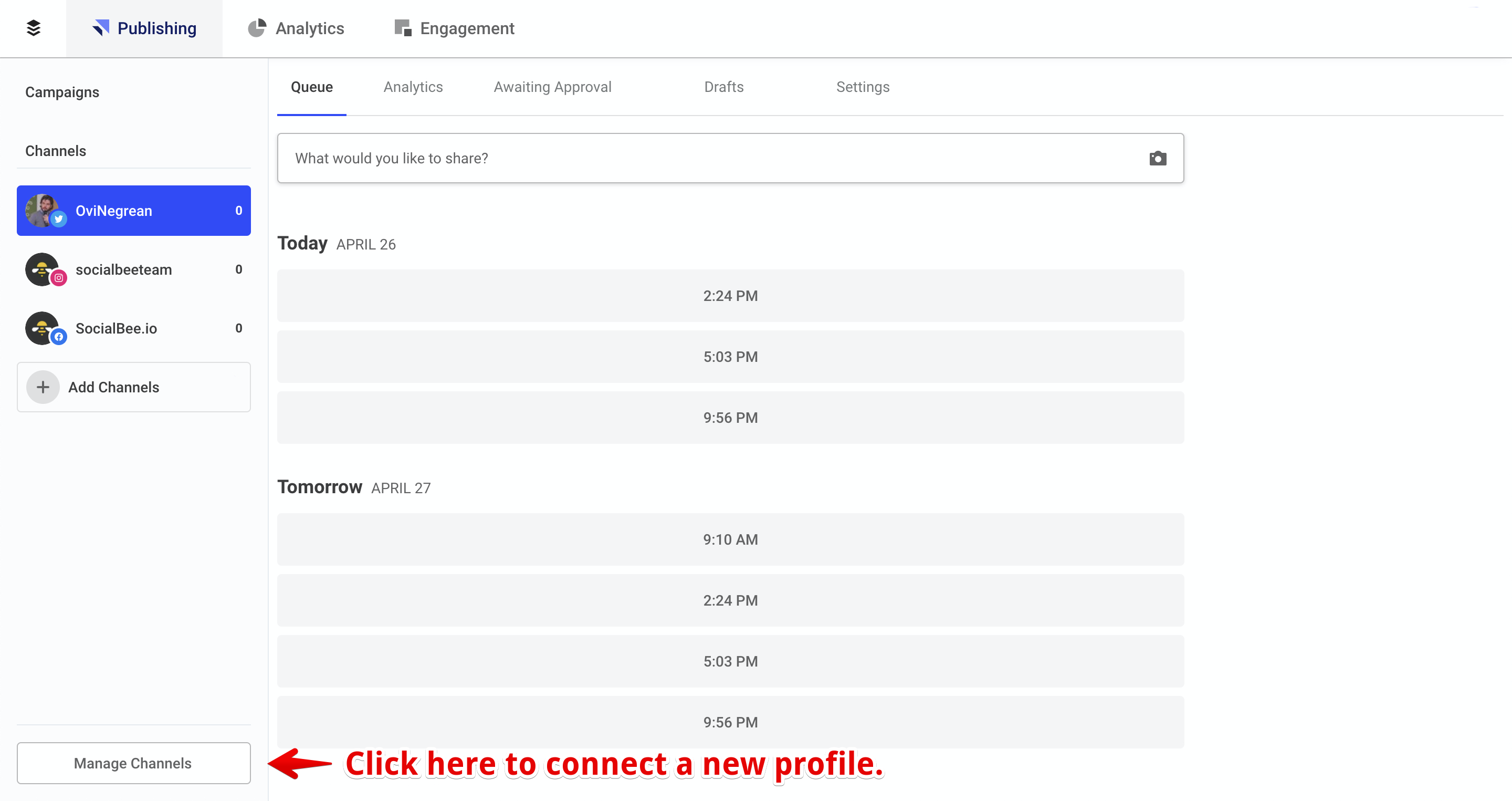
Task: Click the 0 count beside SocialBee.io
Action: [239, 328]
